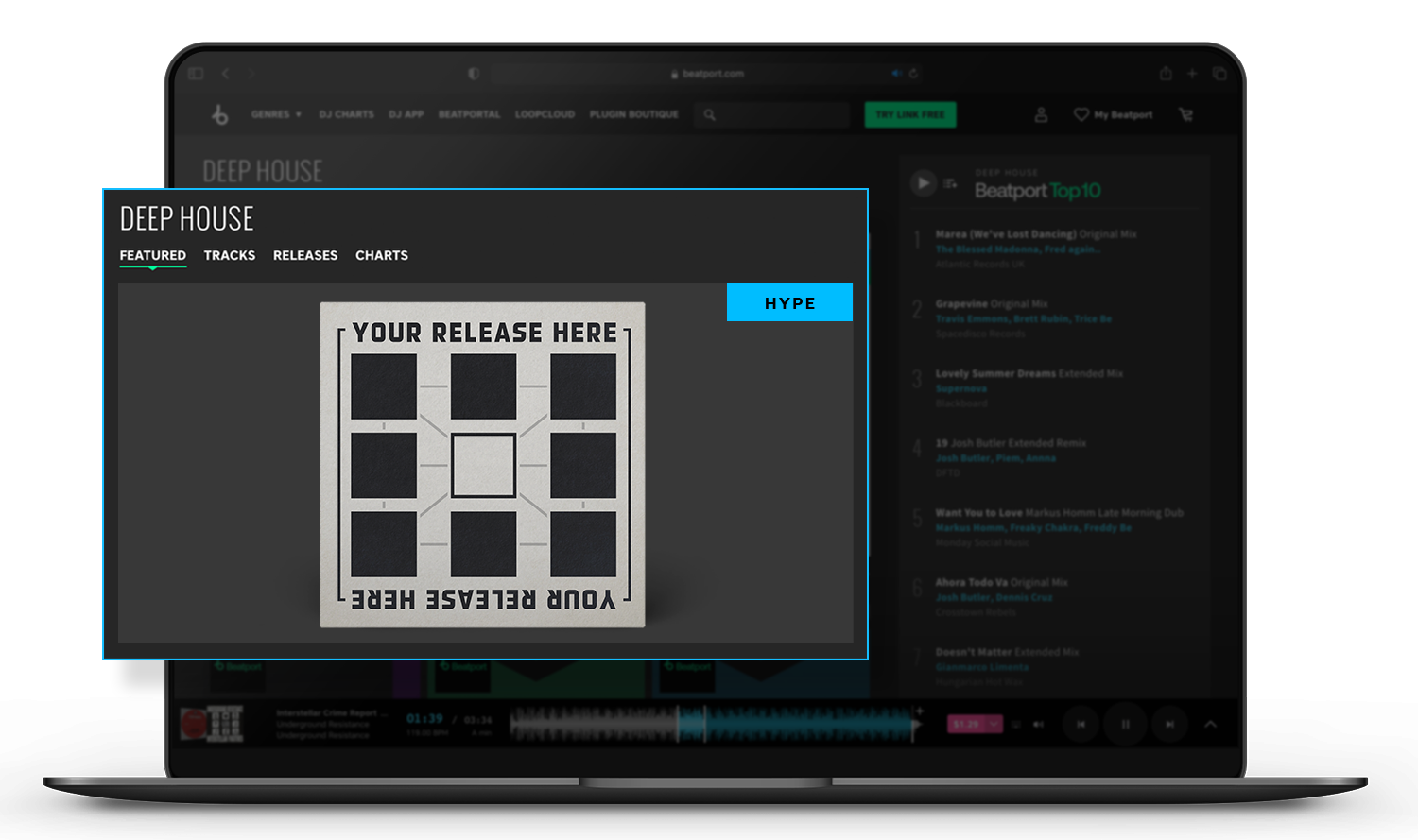Click the browser share icon

click(1166, 74)
